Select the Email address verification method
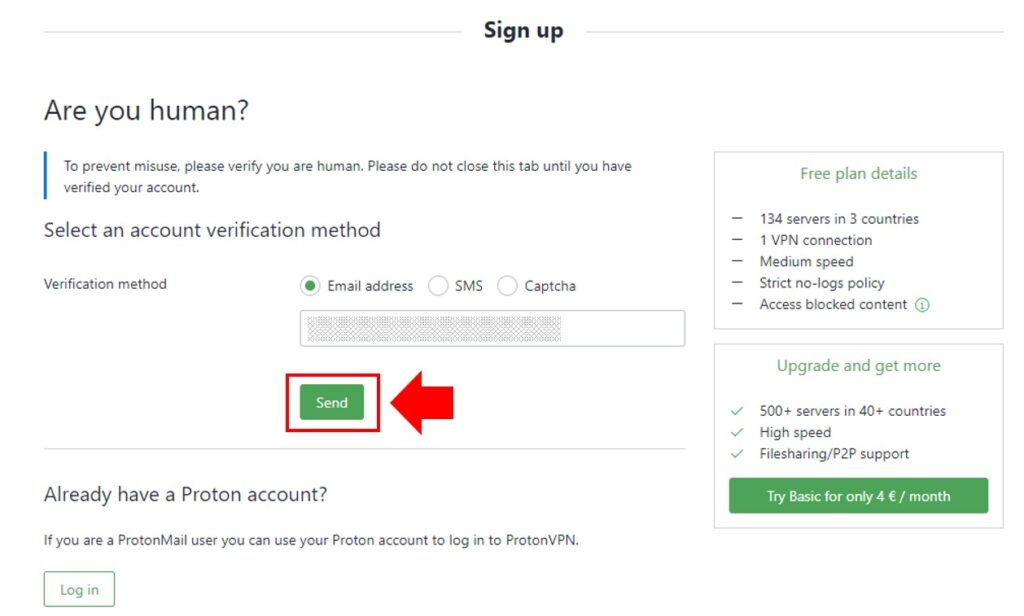This screenshot has height=616, width=1024. coord(309,286)
